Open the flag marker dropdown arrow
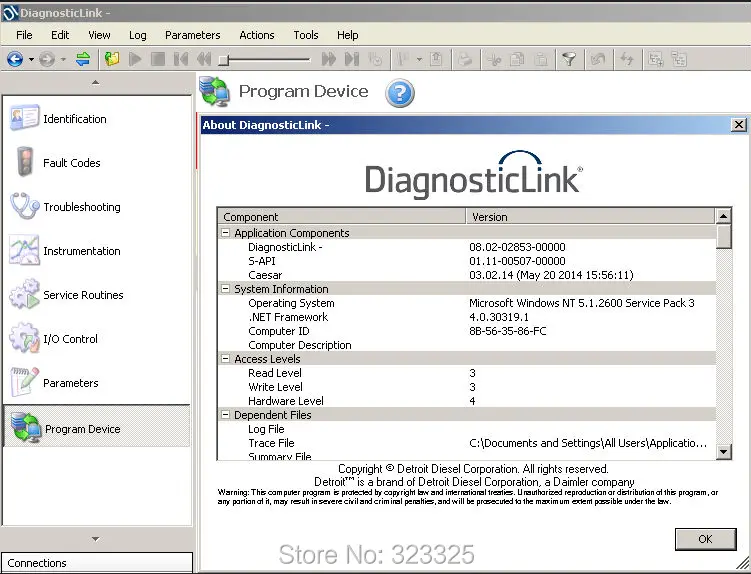This screenshot has height=574, width=751. (419, 59)
